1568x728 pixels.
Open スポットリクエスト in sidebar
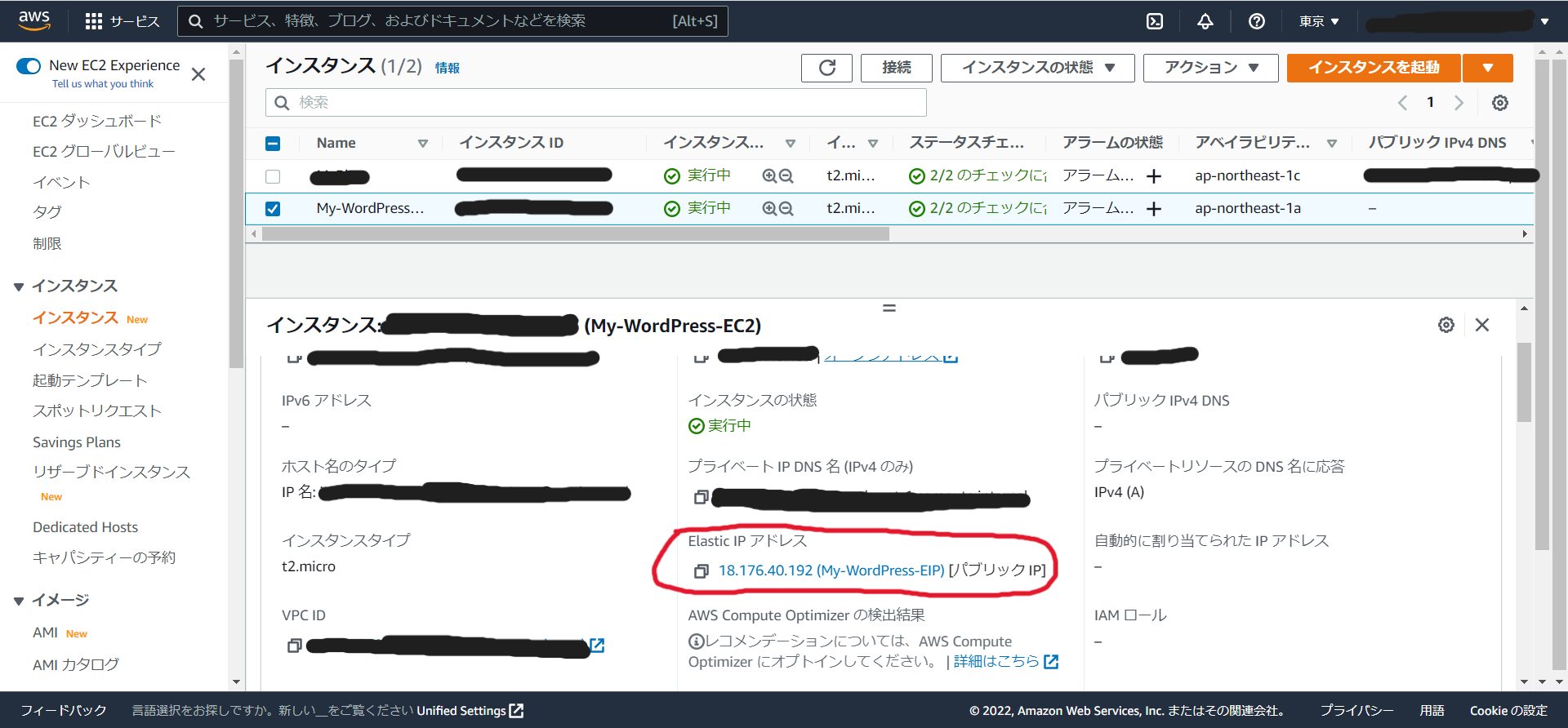[97, 411]
